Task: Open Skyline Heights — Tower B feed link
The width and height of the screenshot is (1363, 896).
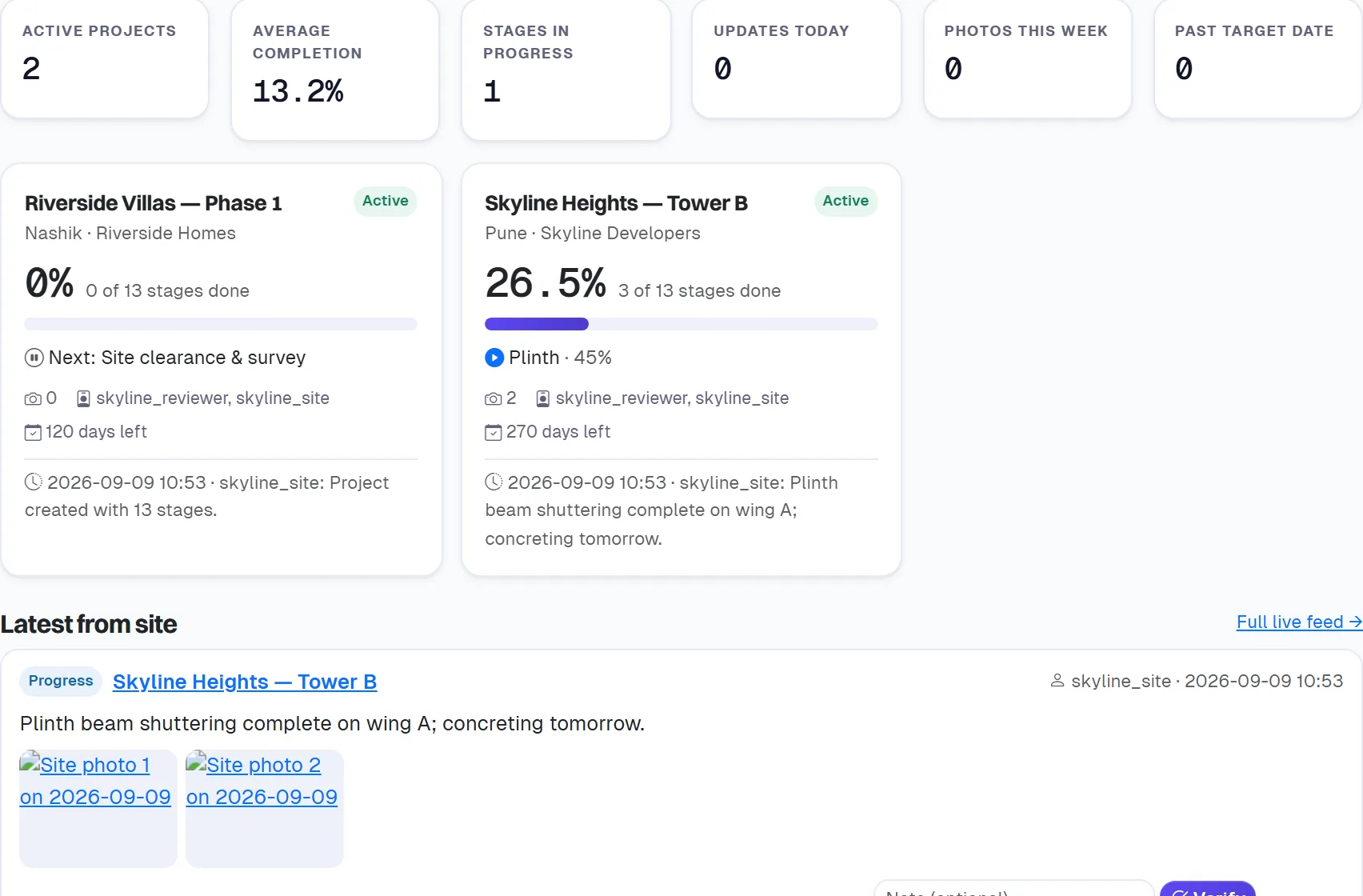Action: tap(245, 682)
